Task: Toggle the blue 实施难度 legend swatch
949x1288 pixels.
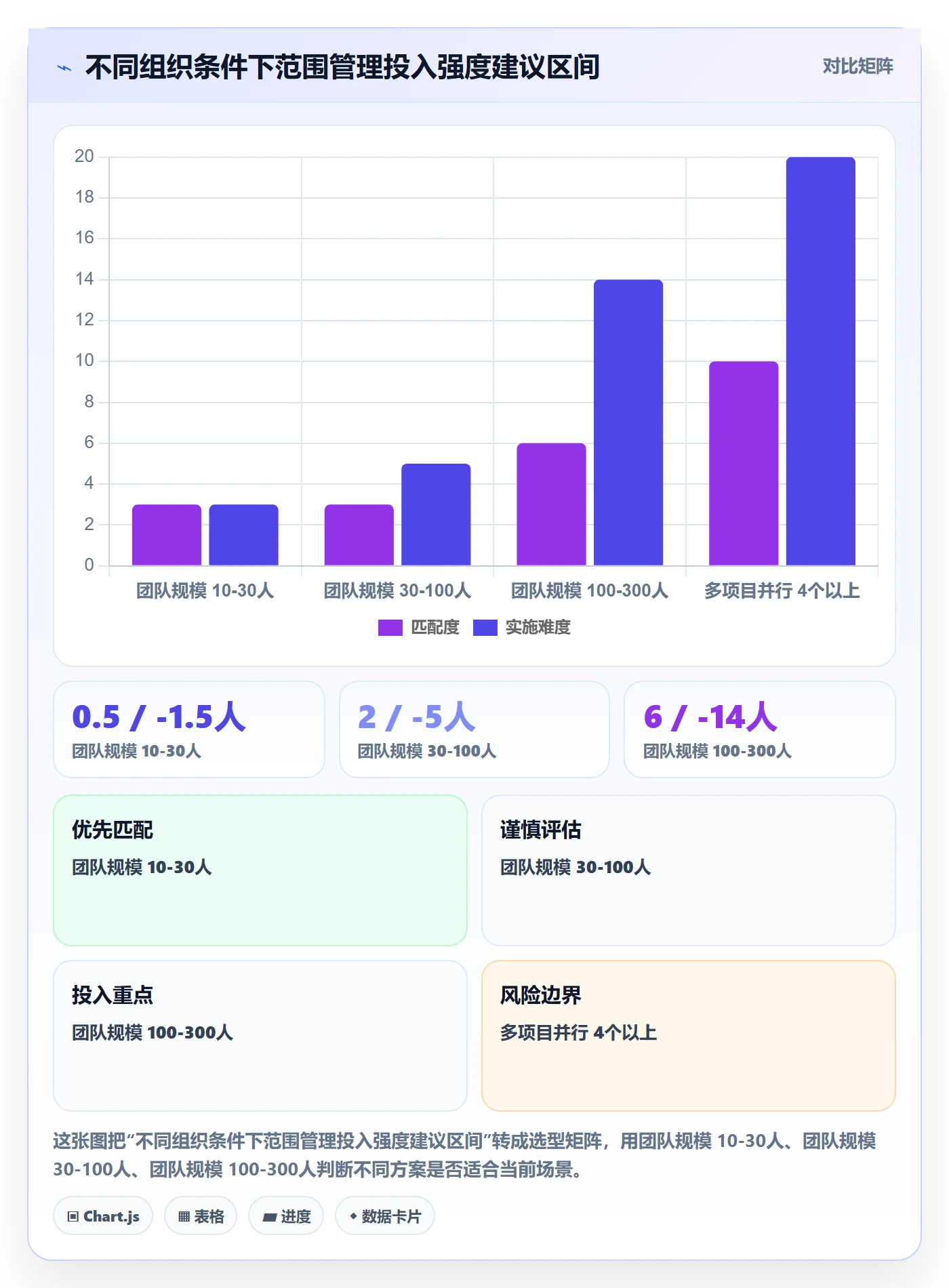Action: 485,628
